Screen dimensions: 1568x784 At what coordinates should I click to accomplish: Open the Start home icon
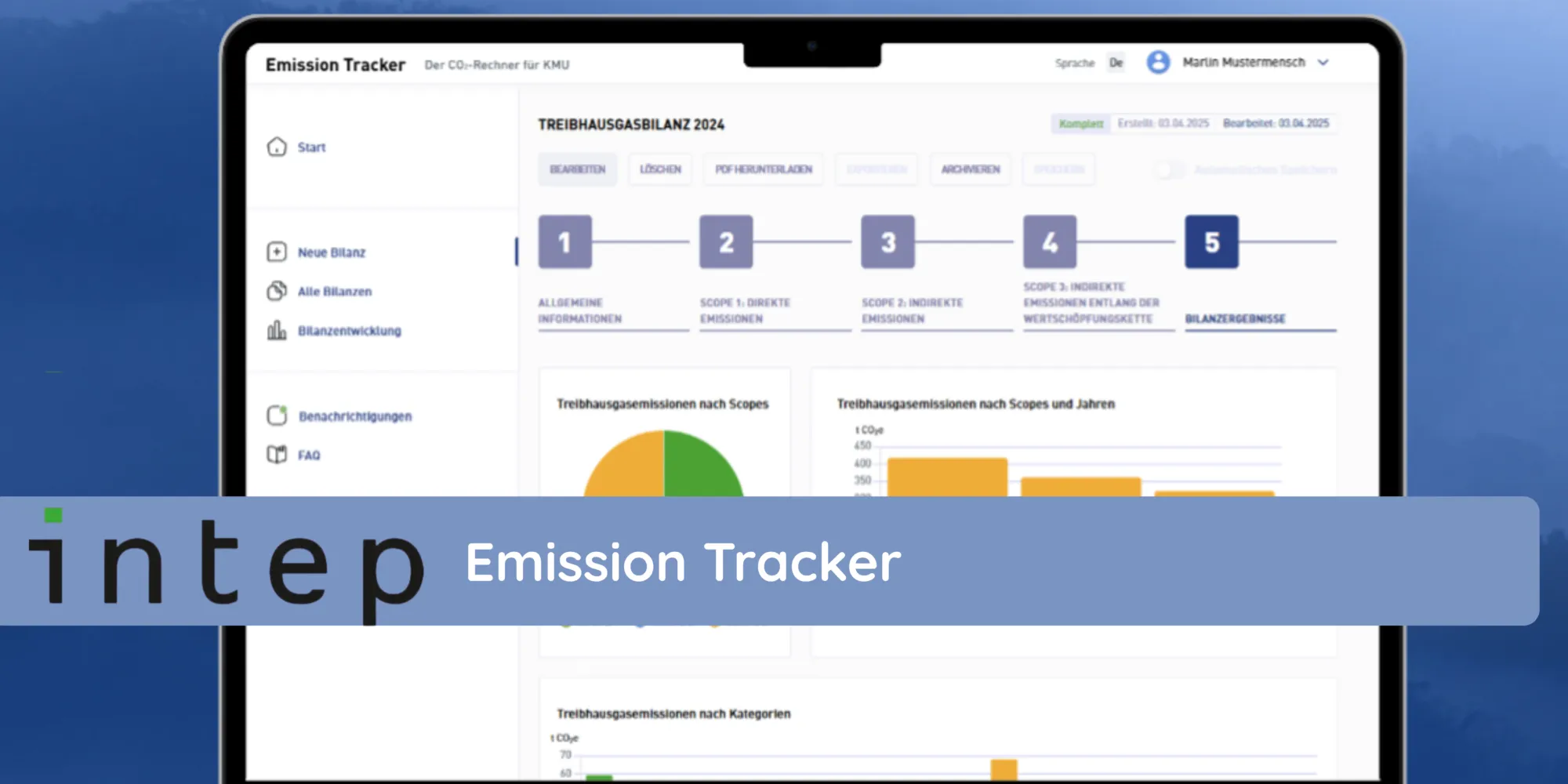point(277,147)
